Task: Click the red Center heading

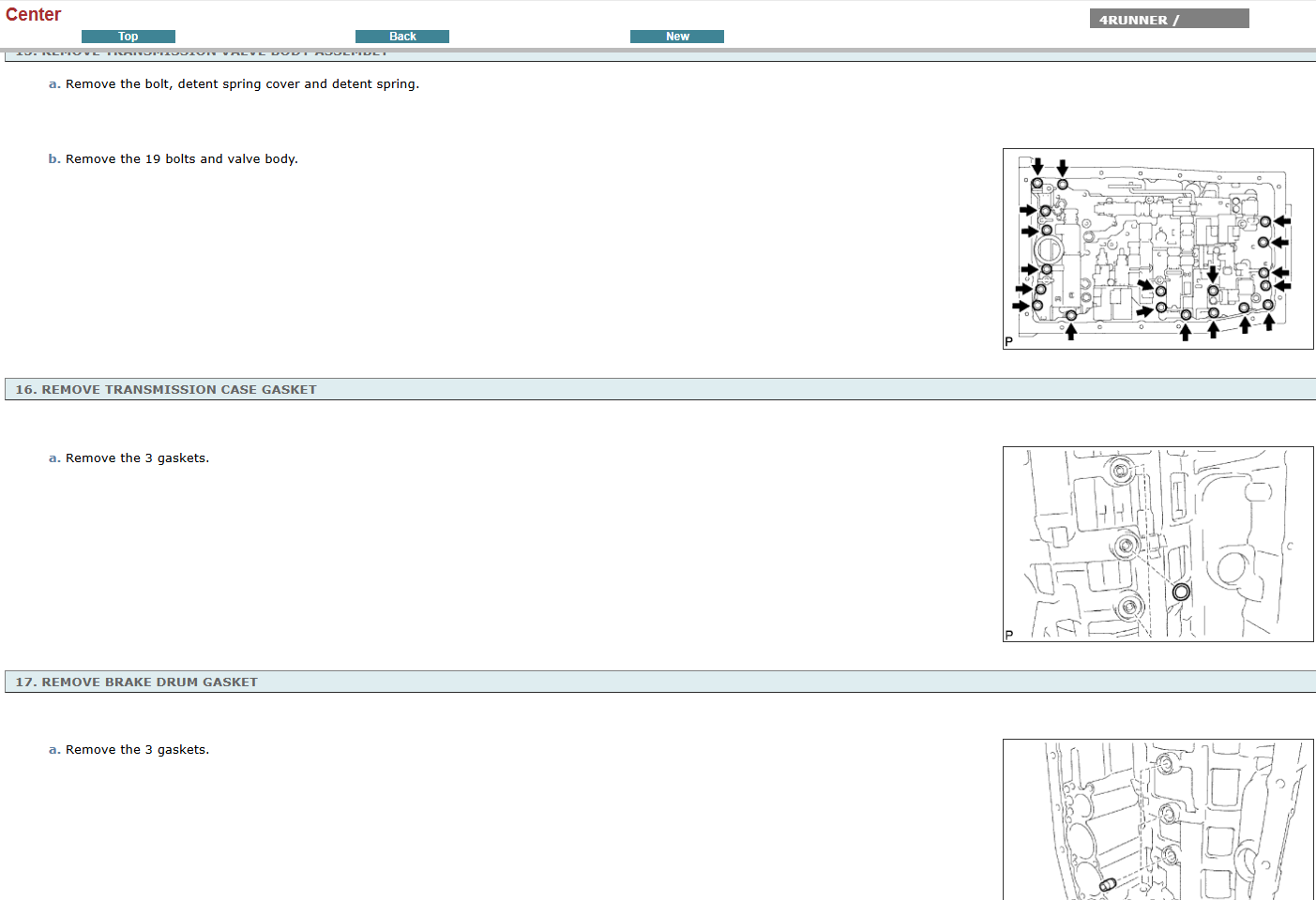Action: (x=33, y=15)
